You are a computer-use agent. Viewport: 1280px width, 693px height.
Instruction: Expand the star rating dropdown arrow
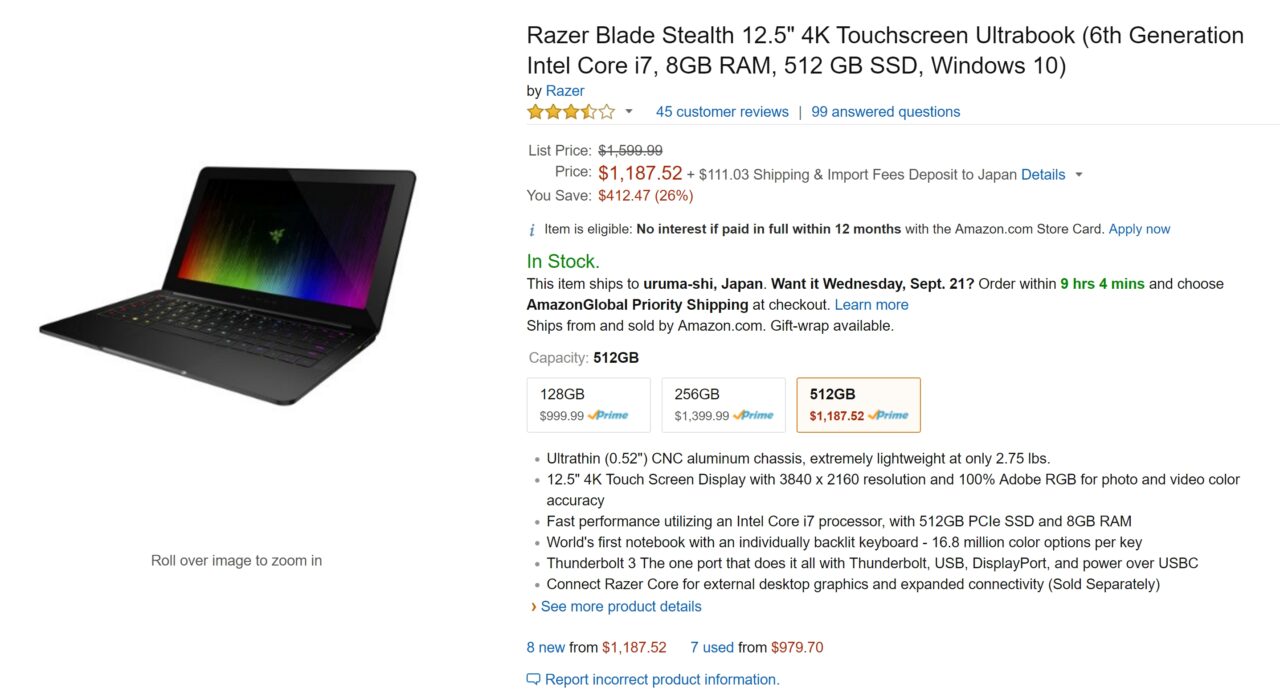[629, 112]
